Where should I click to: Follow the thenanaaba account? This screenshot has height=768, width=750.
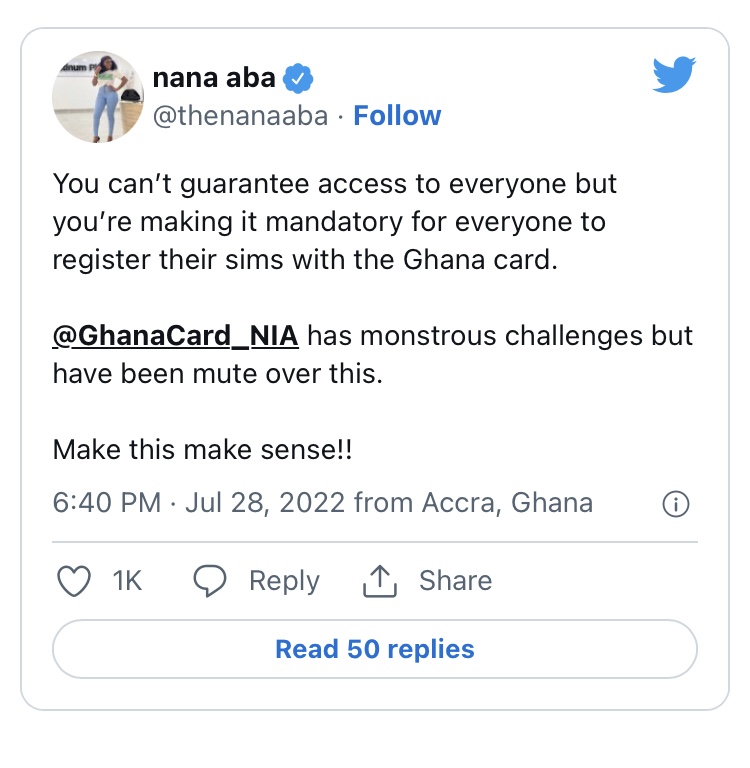(397, 116)
